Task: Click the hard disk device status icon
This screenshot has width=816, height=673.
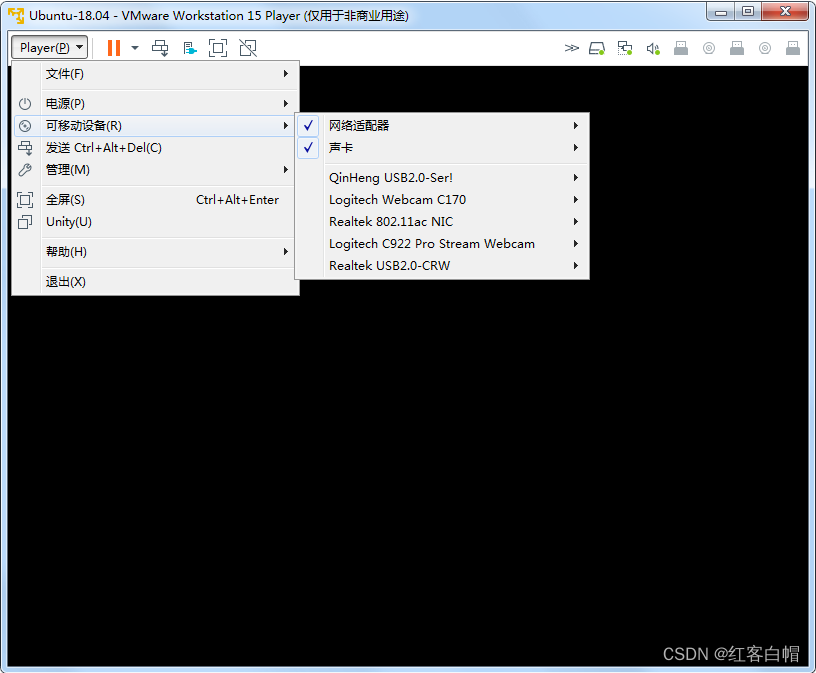Action: tap(597, 48)
